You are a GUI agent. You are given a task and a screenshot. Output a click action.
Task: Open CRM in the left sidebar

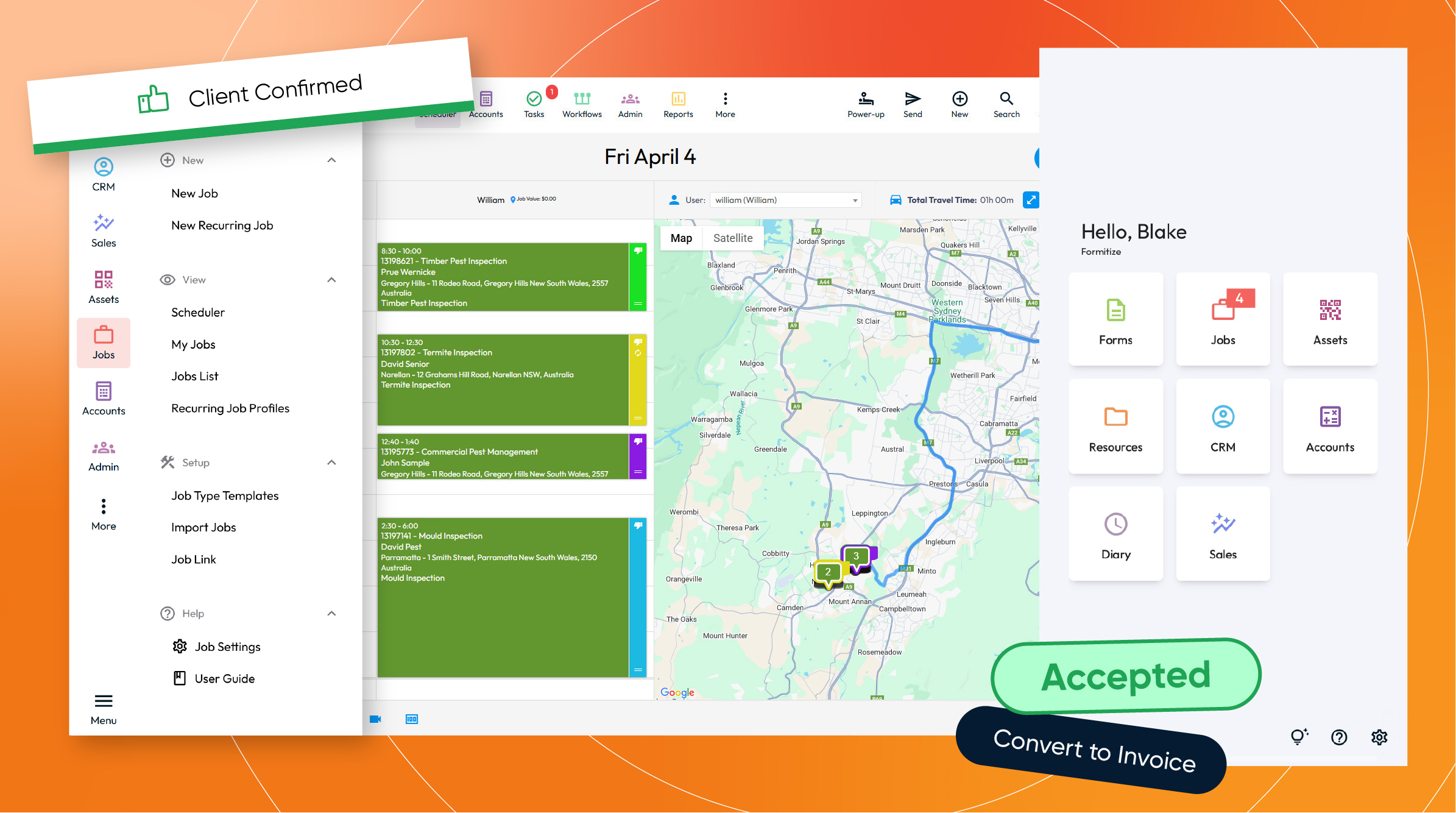(x=104, y=175)
